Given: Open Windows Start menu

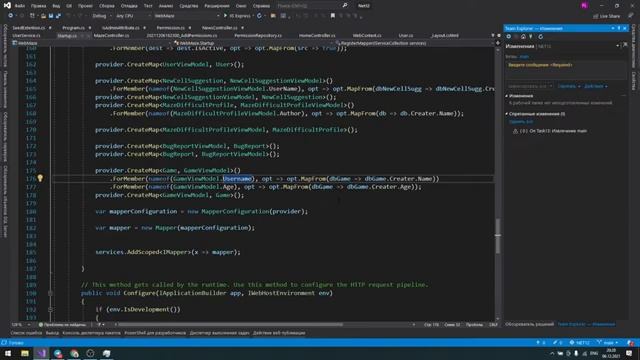Looking at the screenshot, I should click(x=8, y=353).
